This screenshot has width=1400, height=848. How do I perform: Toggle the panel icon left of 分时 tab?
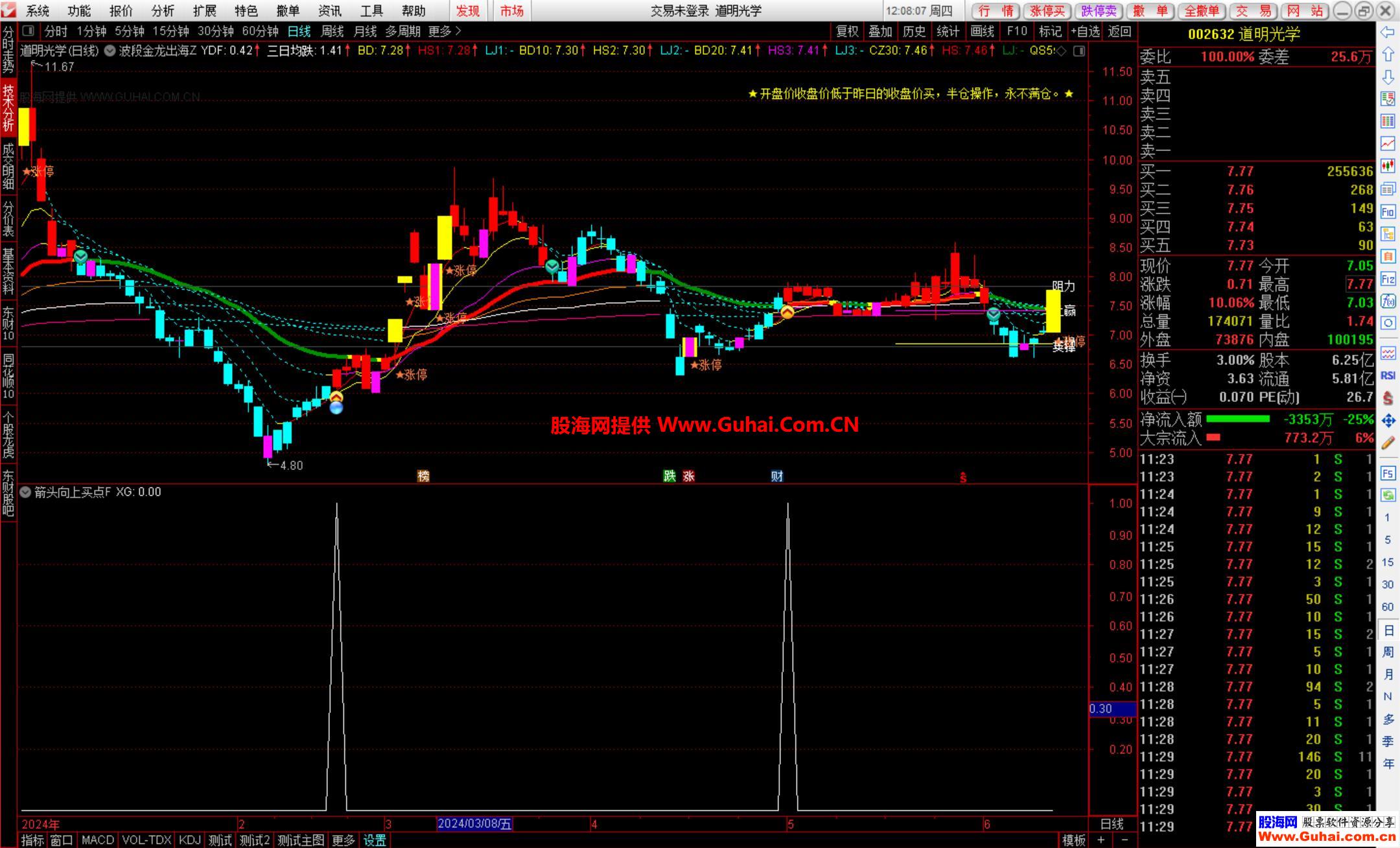[28, 31]
